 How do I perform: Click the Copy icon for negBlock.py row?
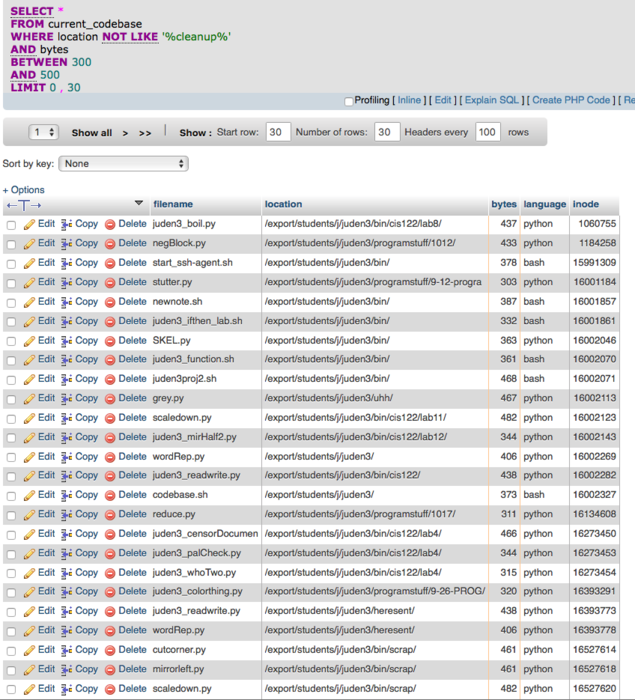click(x=67, y=243)
